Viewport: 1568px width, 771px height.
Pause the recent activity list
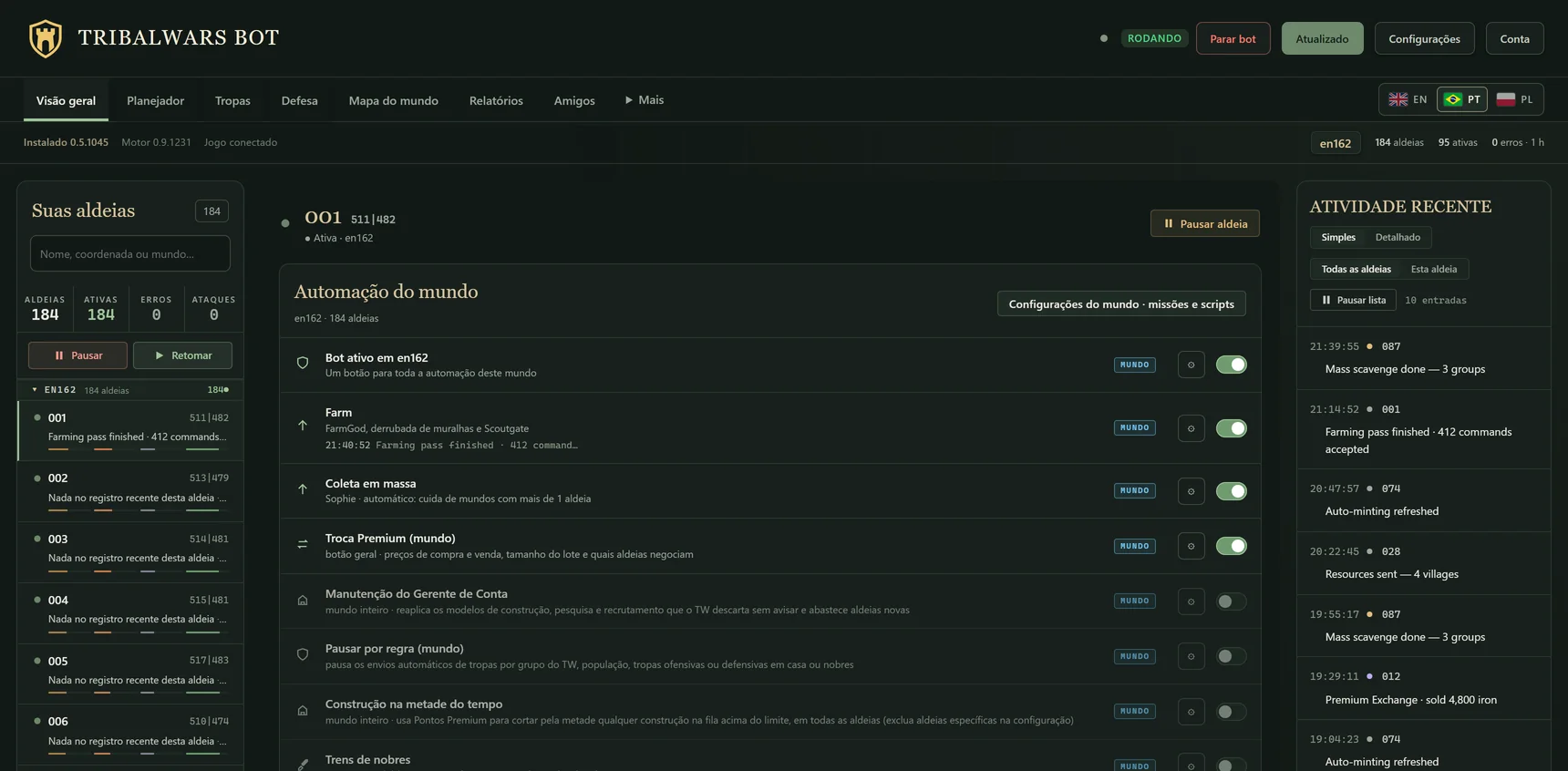click(x=1353, y=300)
